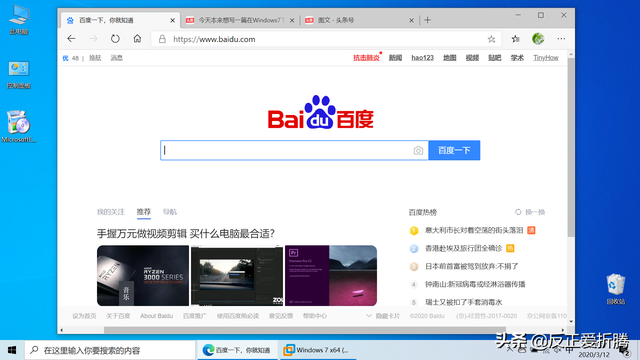Image resolution: width=640 pixels, height=360 pixels.
Task: Open the Windows Start menu
Action: click(x=12, y=350)
